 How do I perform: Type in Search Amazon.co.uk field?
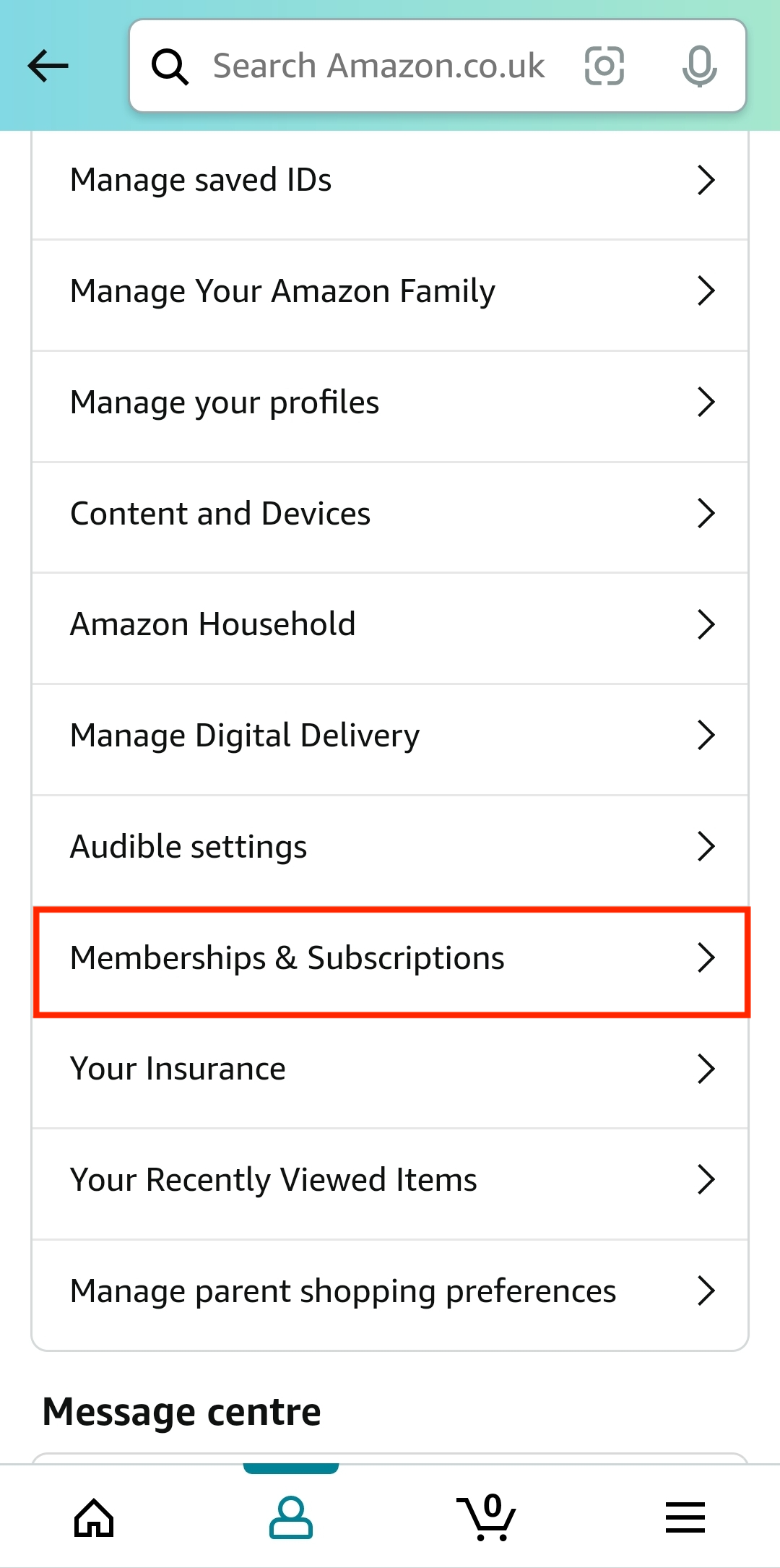[378, 66]
